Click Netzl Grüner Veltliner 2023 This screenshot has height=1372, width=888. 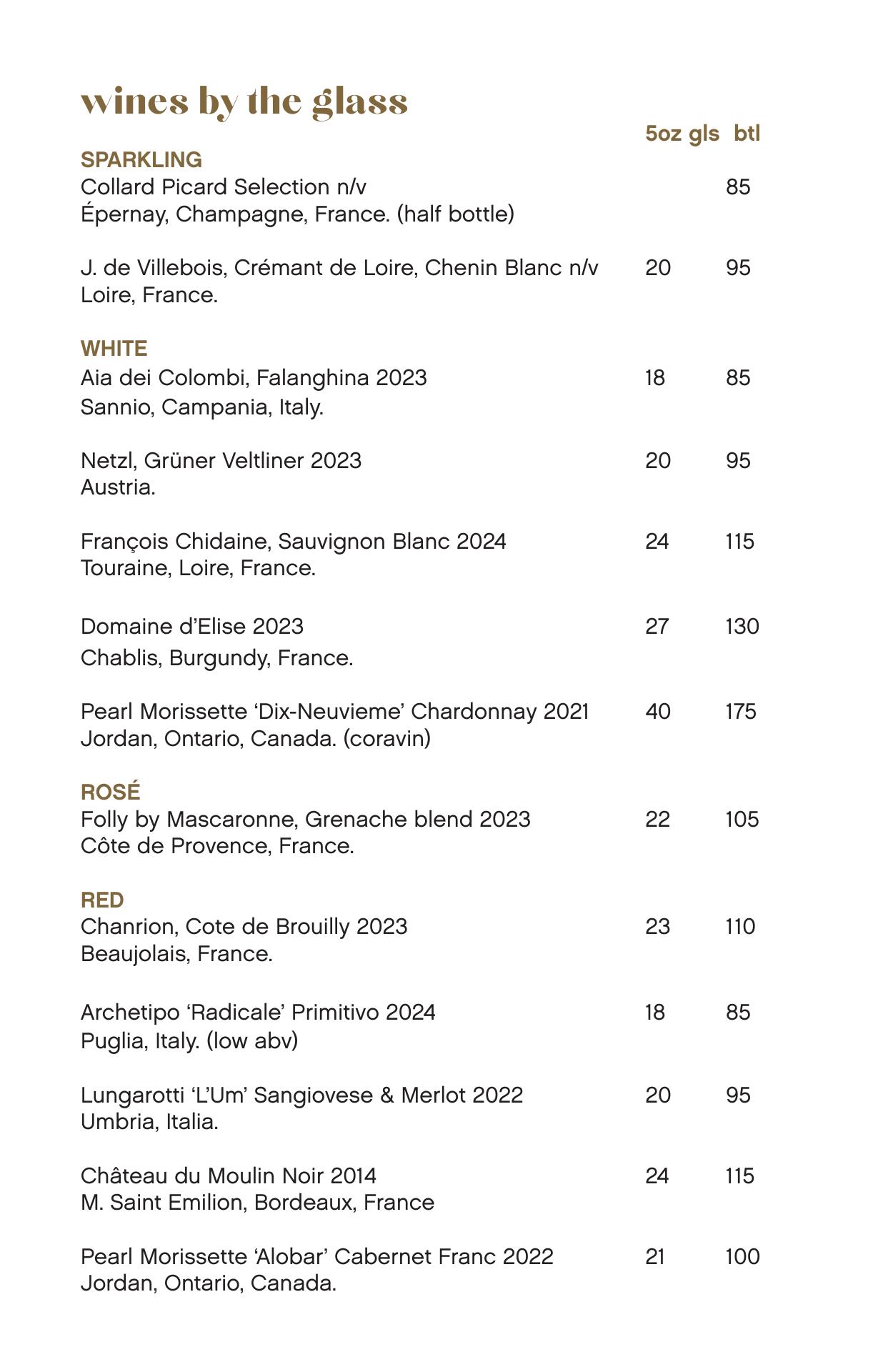pyautogui.click(x=221, y=461)
